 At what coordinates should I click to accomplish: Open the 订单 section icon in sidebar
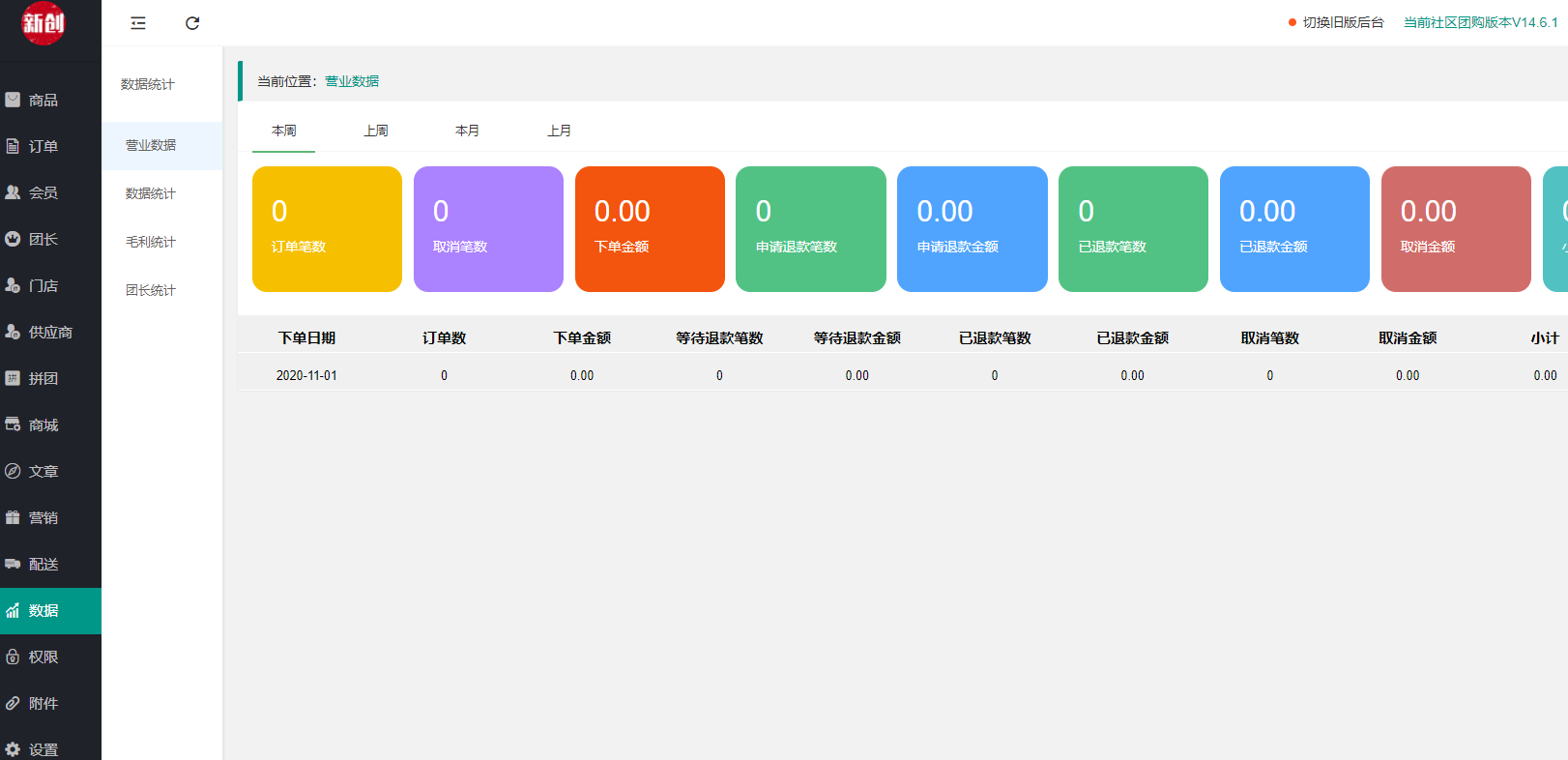[x=13, y=146]
